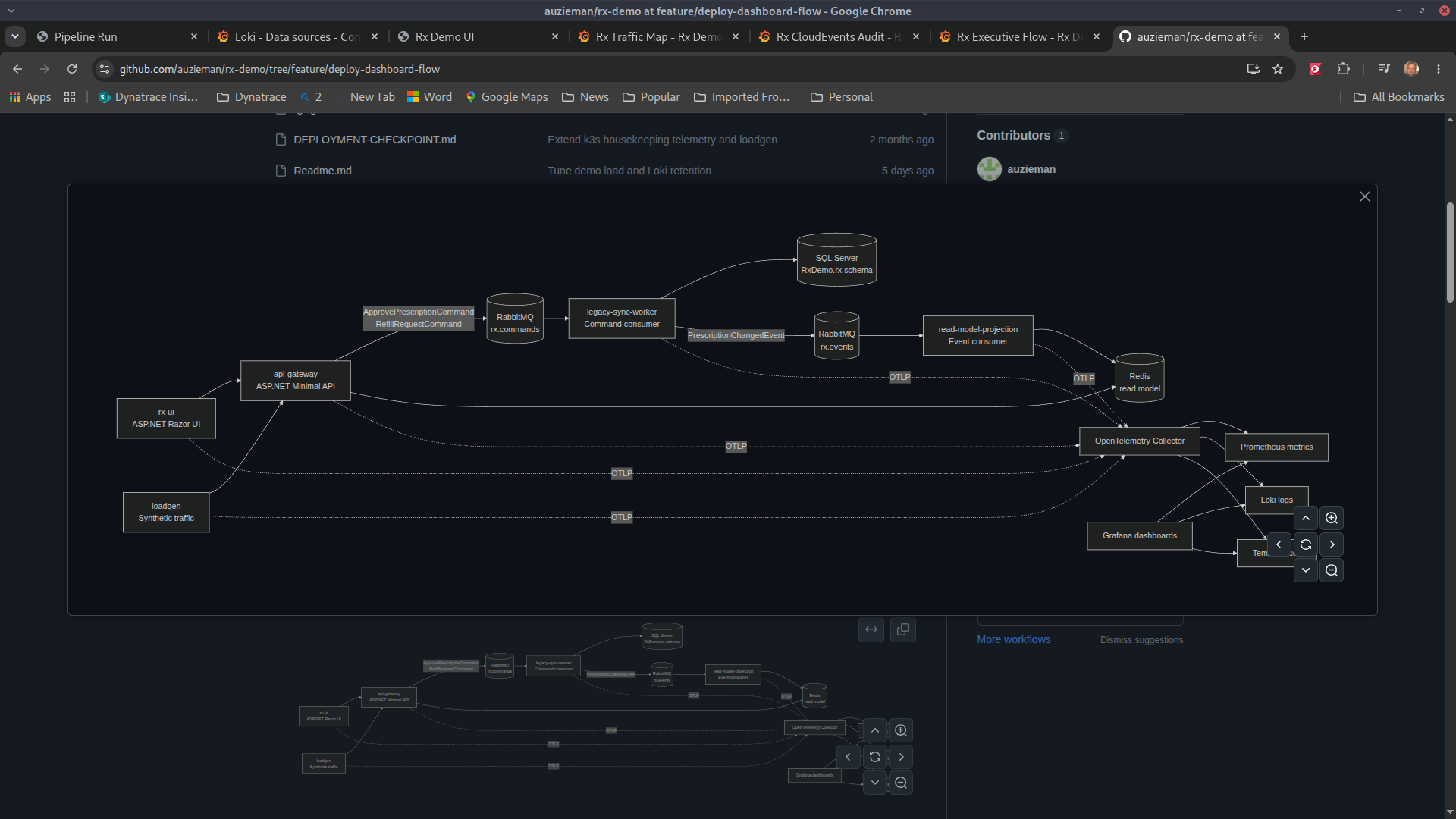1456x819 pixels.
Task: Reload the GitHub page
Action: (72, 69)
